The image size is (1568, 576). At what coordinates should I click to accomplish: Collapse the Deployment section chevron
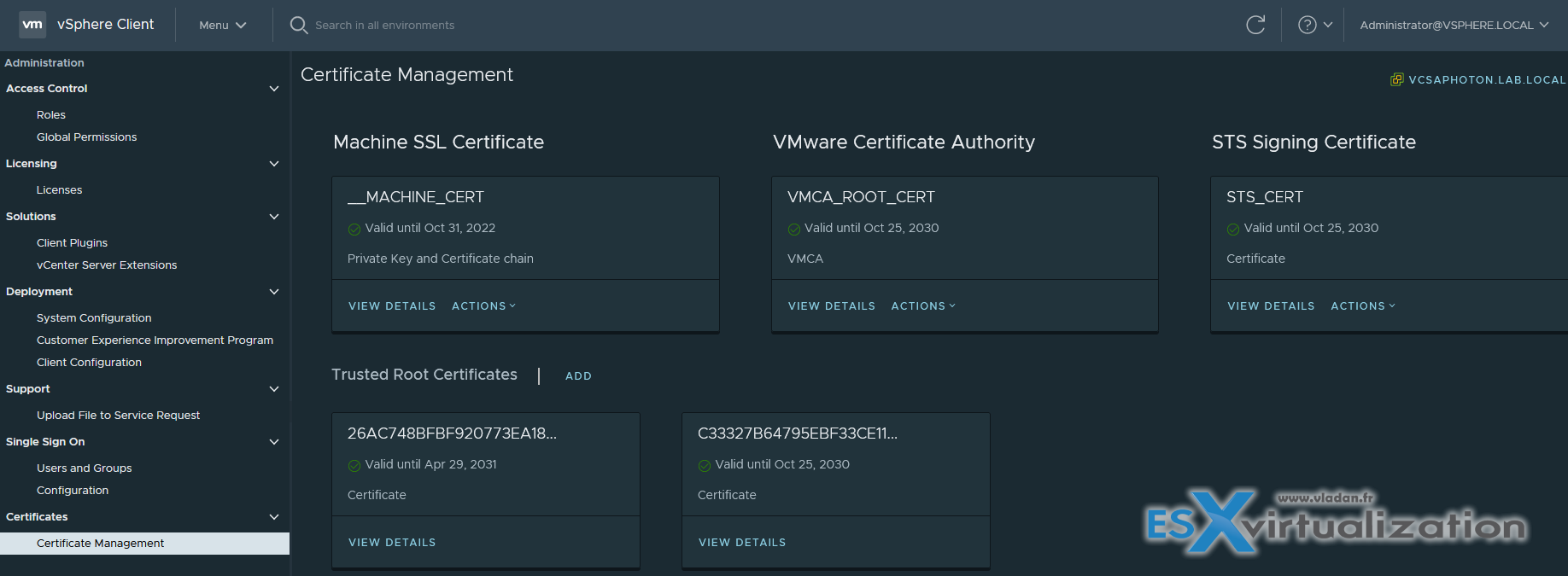tap(274, 292)
